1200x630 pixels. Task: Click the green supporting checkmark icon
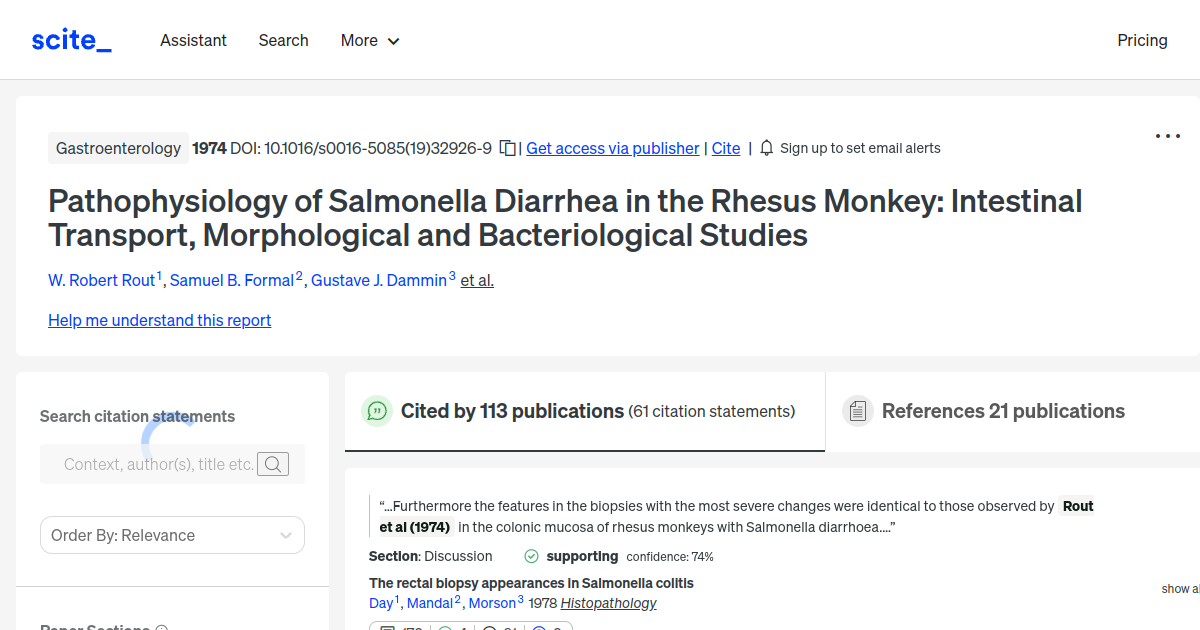[x=529, y=556]
